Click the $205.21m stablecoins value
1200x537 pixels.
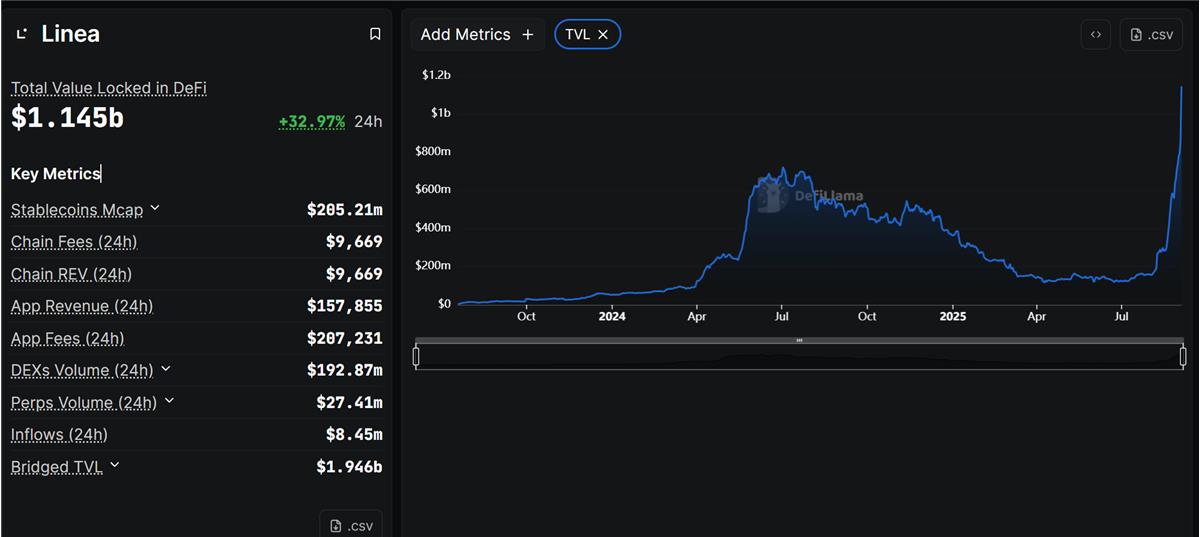(x=345, y=210)
